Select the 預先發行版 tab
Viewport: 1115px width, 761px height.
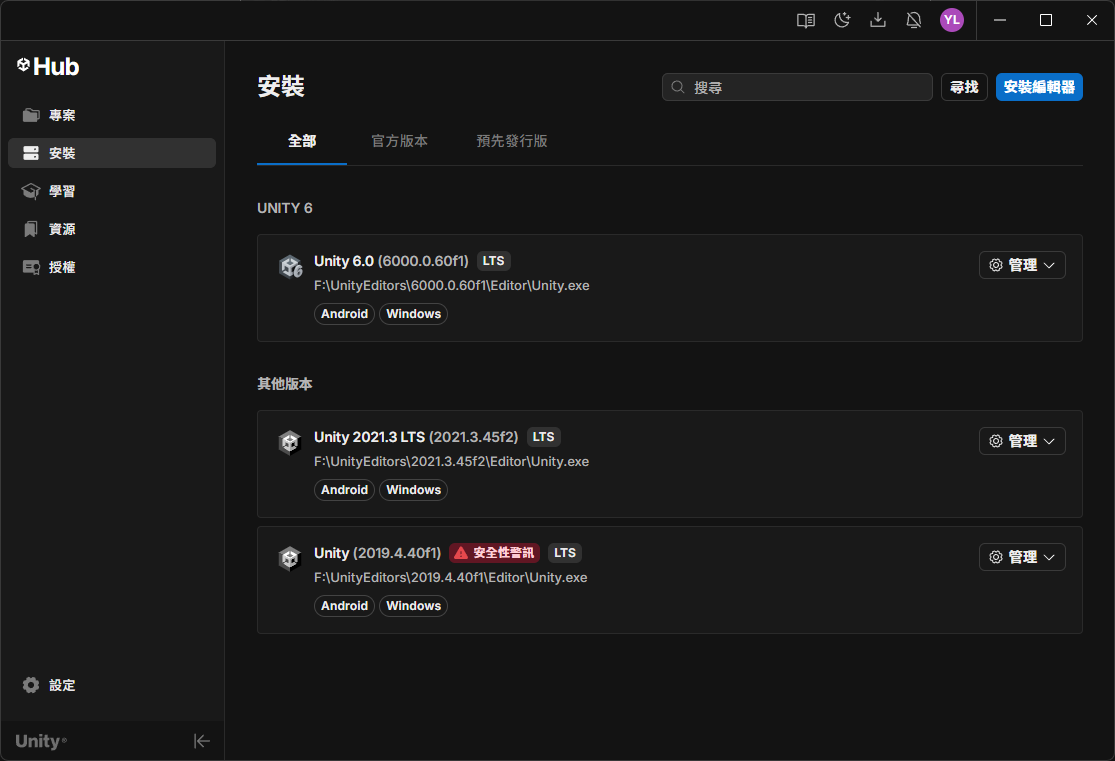[512, 141]
